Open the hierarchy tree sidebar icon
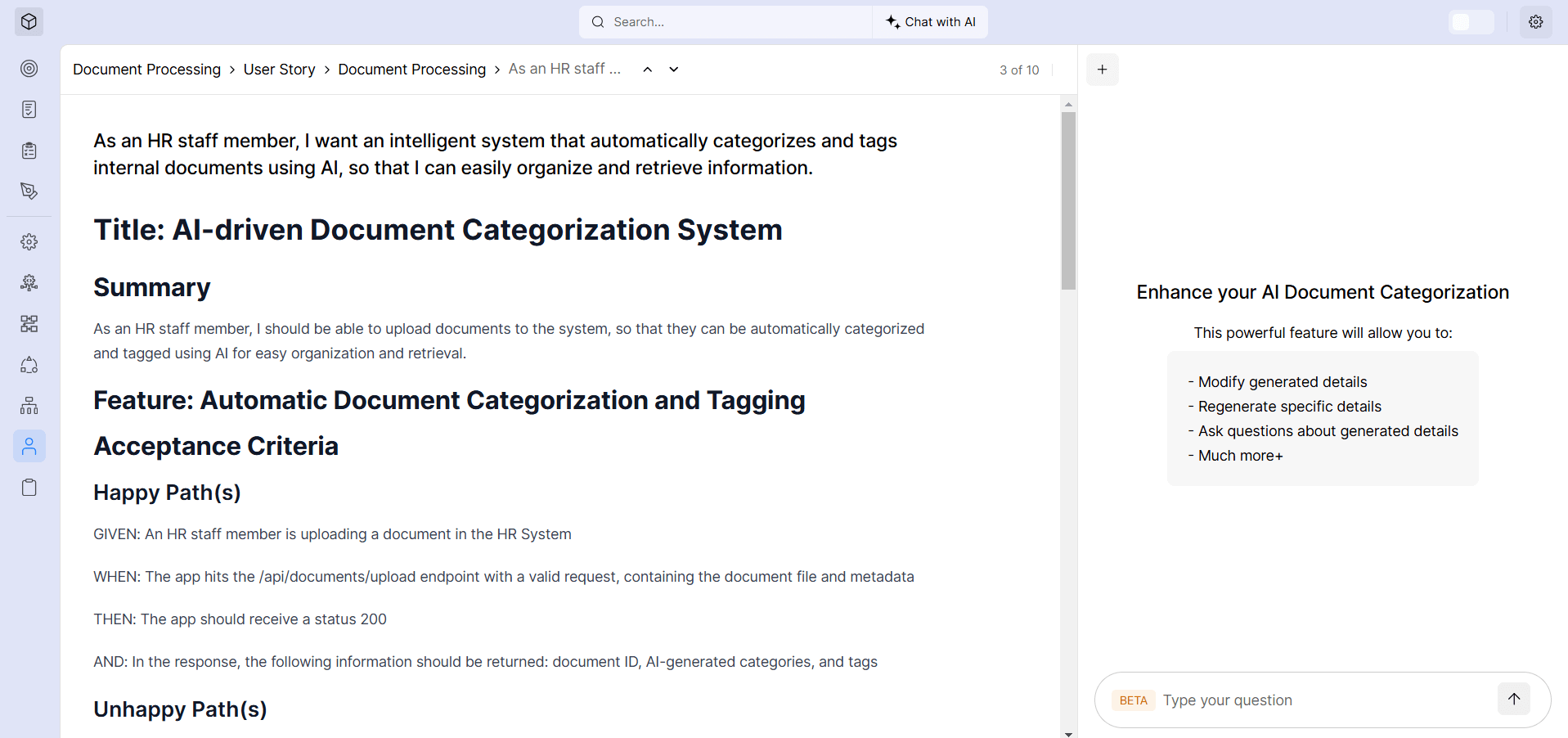The width and height of the screenshot is (1568, 738). (x=29, y=406)
